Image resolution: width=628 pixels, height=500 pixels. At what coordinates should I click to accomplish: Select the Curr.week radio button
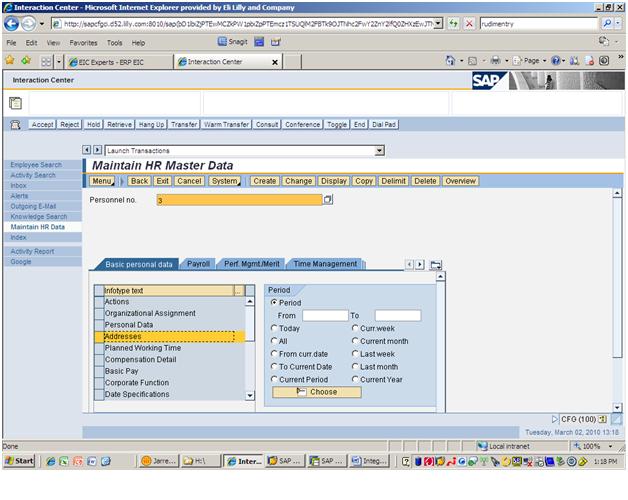click(x=355, y=328)
